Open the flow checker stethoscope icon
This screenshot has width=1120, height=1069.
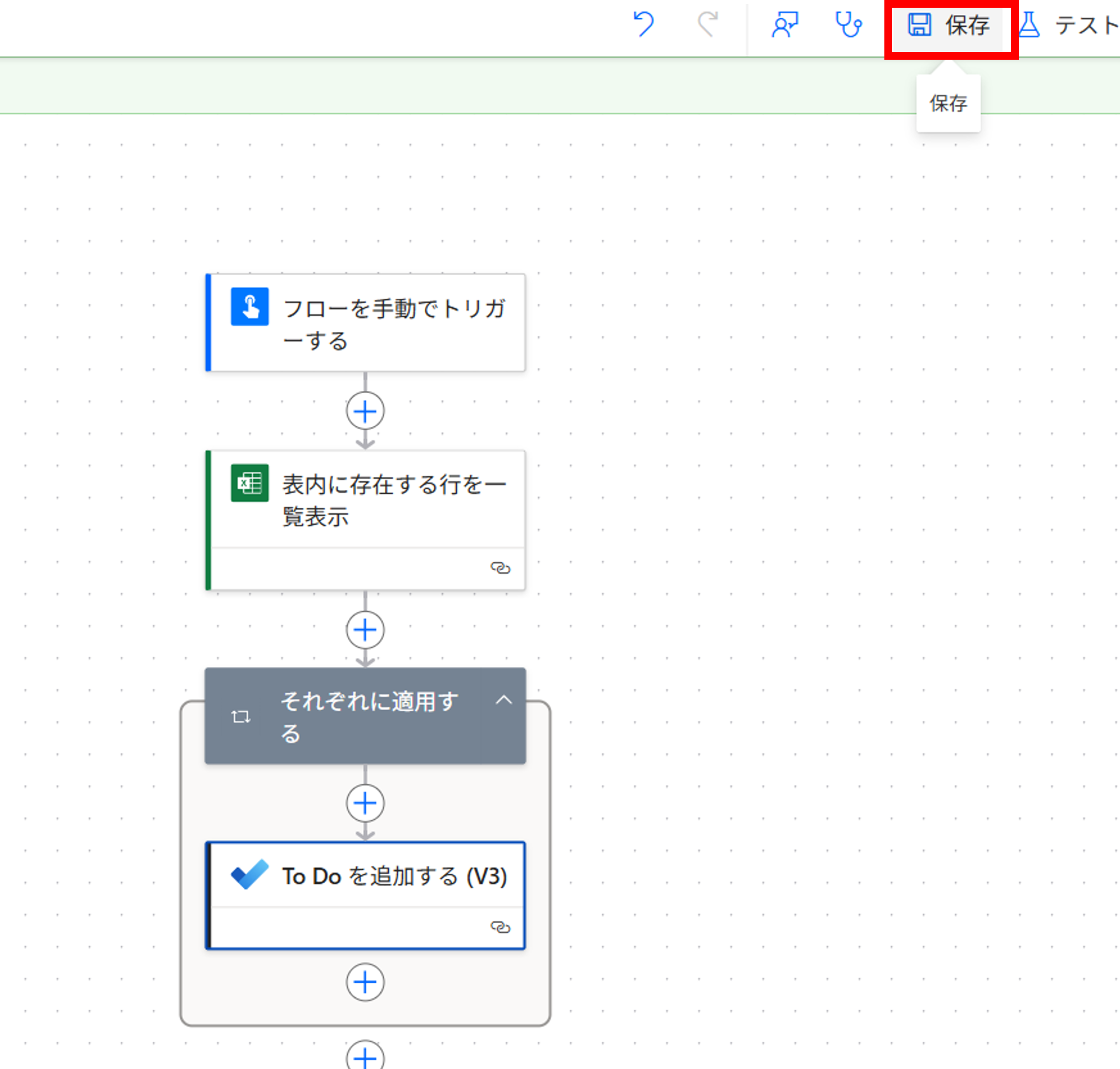tap(848, 25)
